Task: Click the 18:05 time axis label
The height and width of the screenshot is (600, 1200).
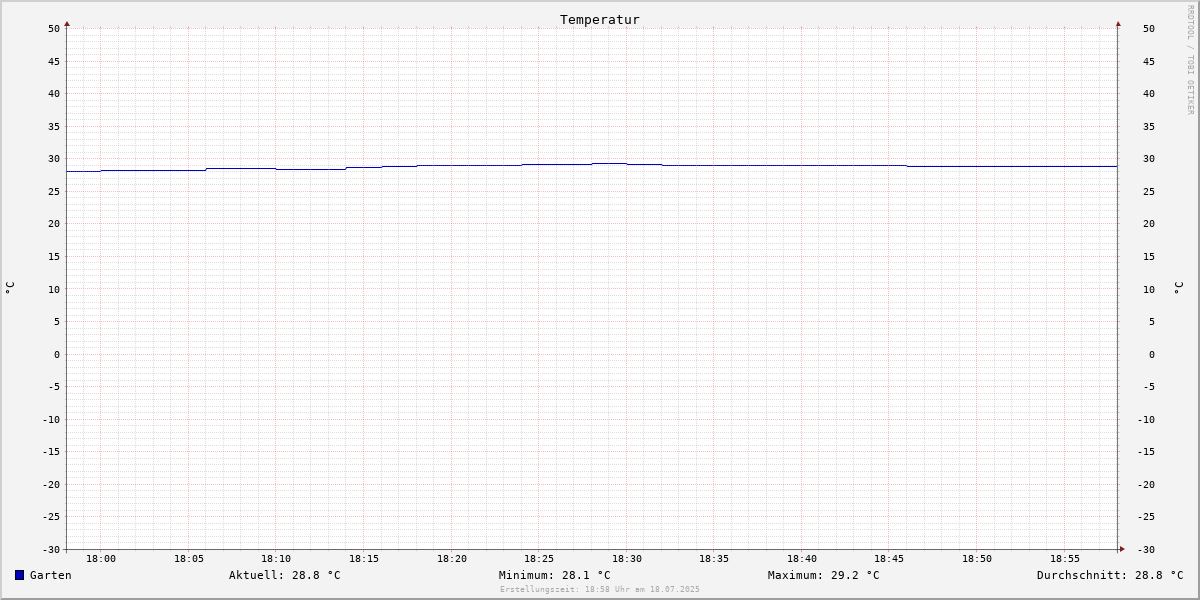Action: click(189, 559)
